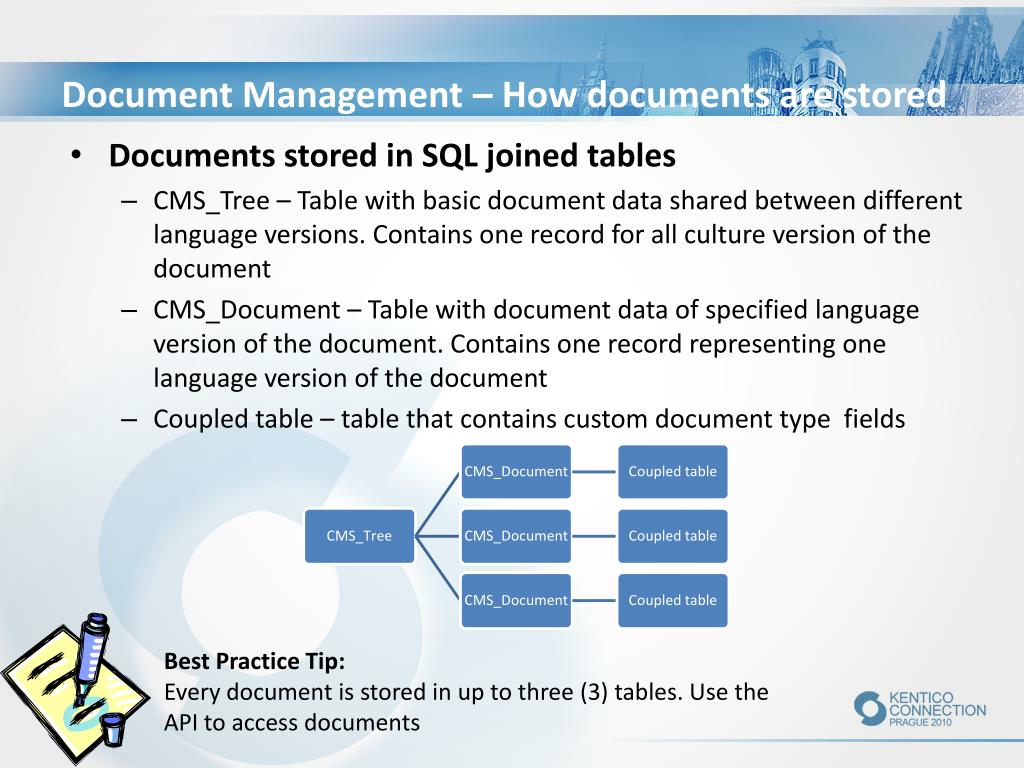This screenshot has height=768, width=1024.
Task: Select the bottom CMS_Document diagram box
Action: pos(516,600)
